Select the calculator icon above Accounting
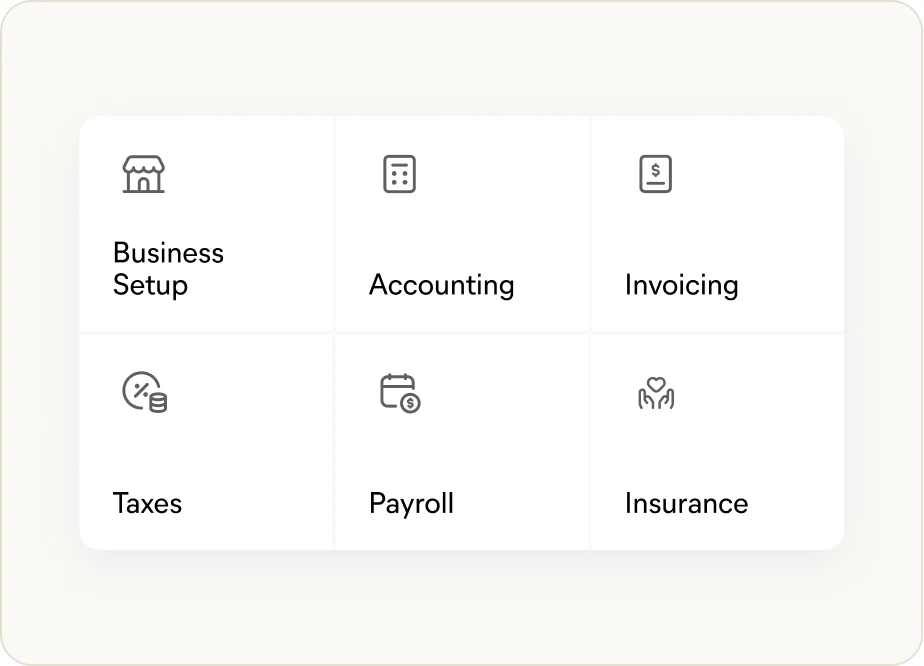This screenshot has width=924, height=666. (x=400, y=174)
